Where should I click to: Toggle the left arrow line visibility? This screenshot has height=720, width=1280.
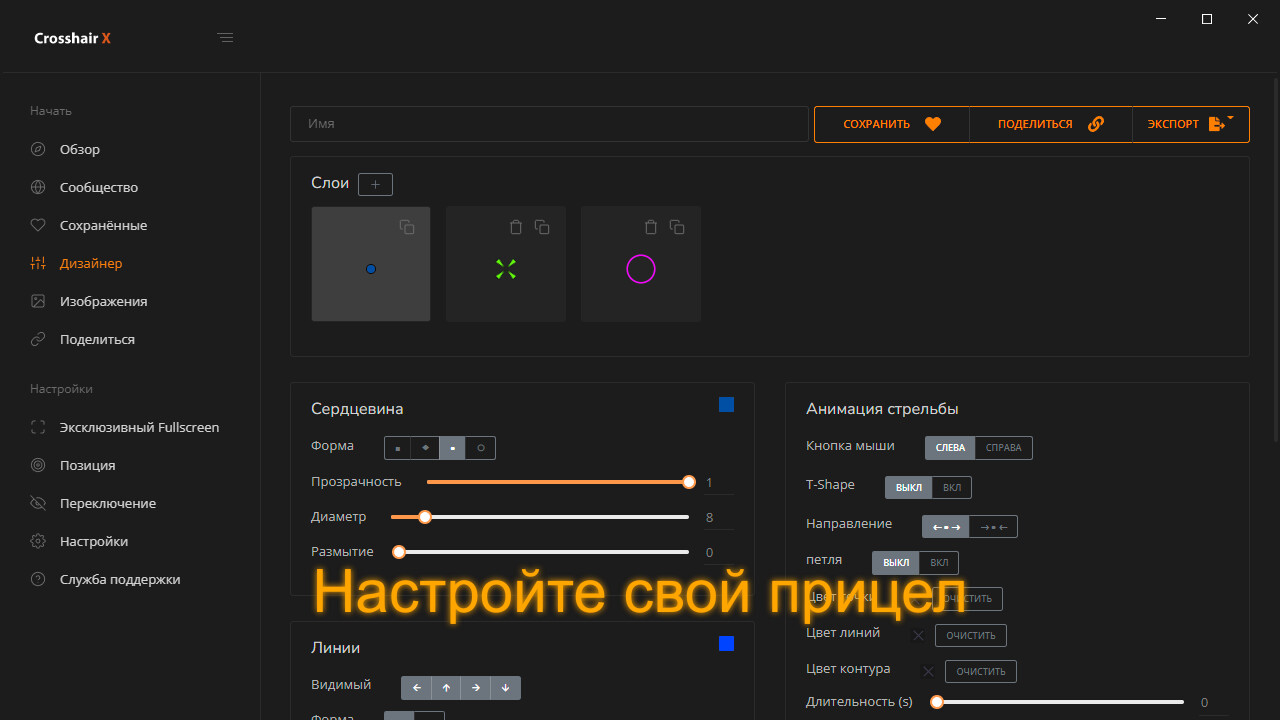pos(416,688)
